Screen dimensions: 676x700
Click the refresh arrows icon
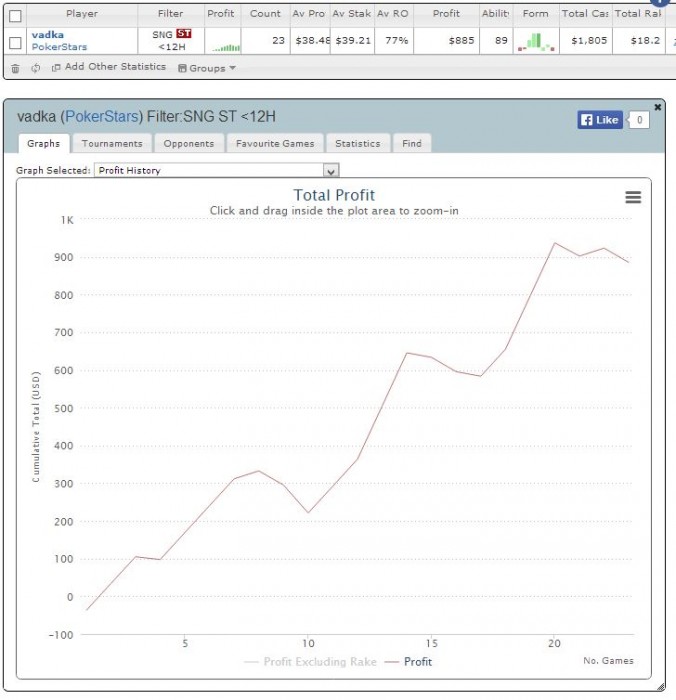click(x=36, y=68)
